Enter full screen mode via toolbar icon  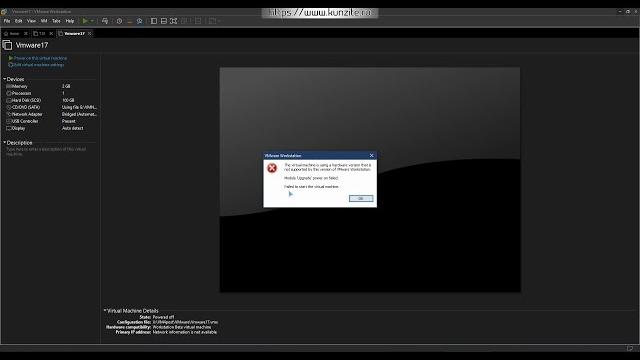pos(173,21)
